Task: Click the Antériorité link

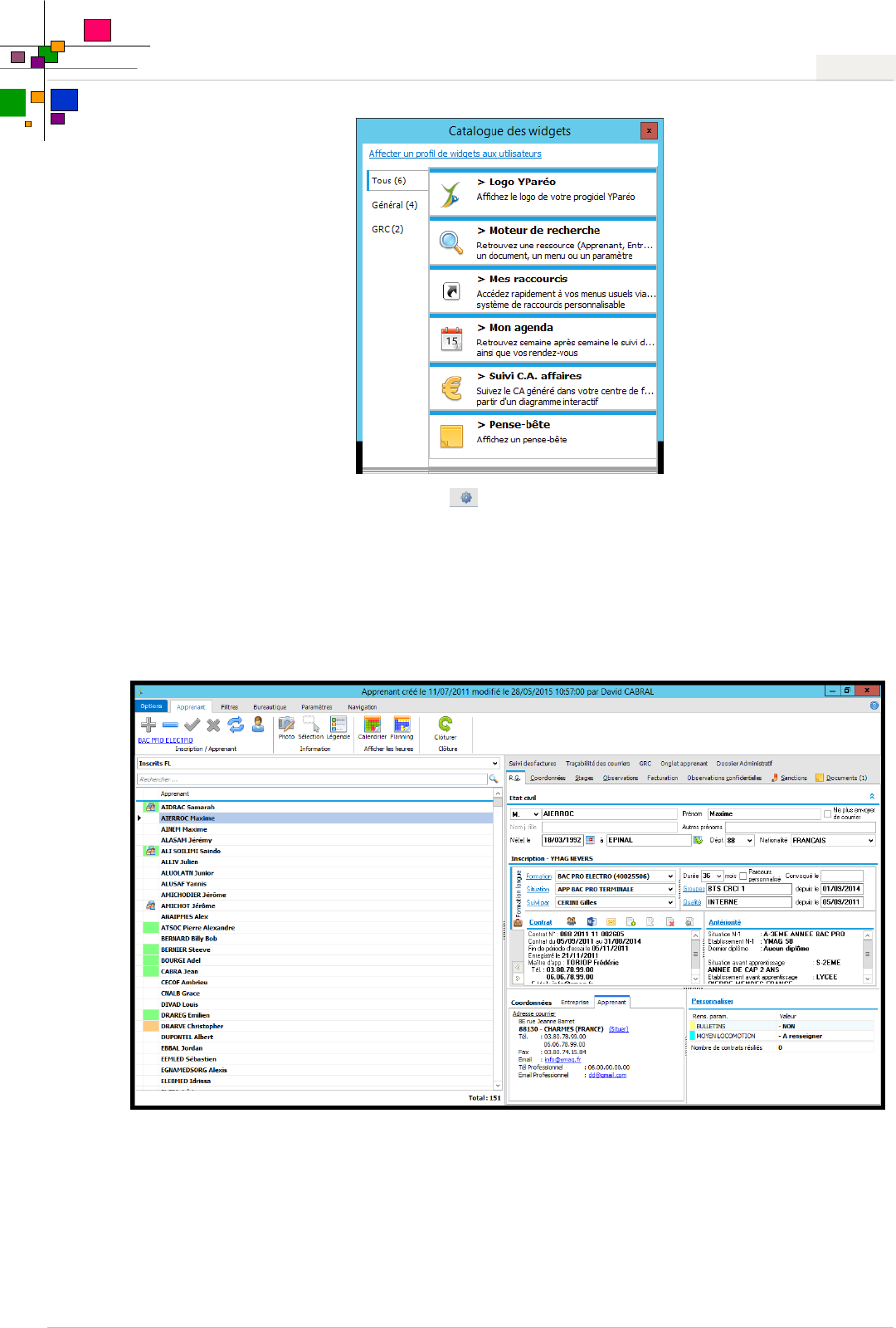Action: 725,922
